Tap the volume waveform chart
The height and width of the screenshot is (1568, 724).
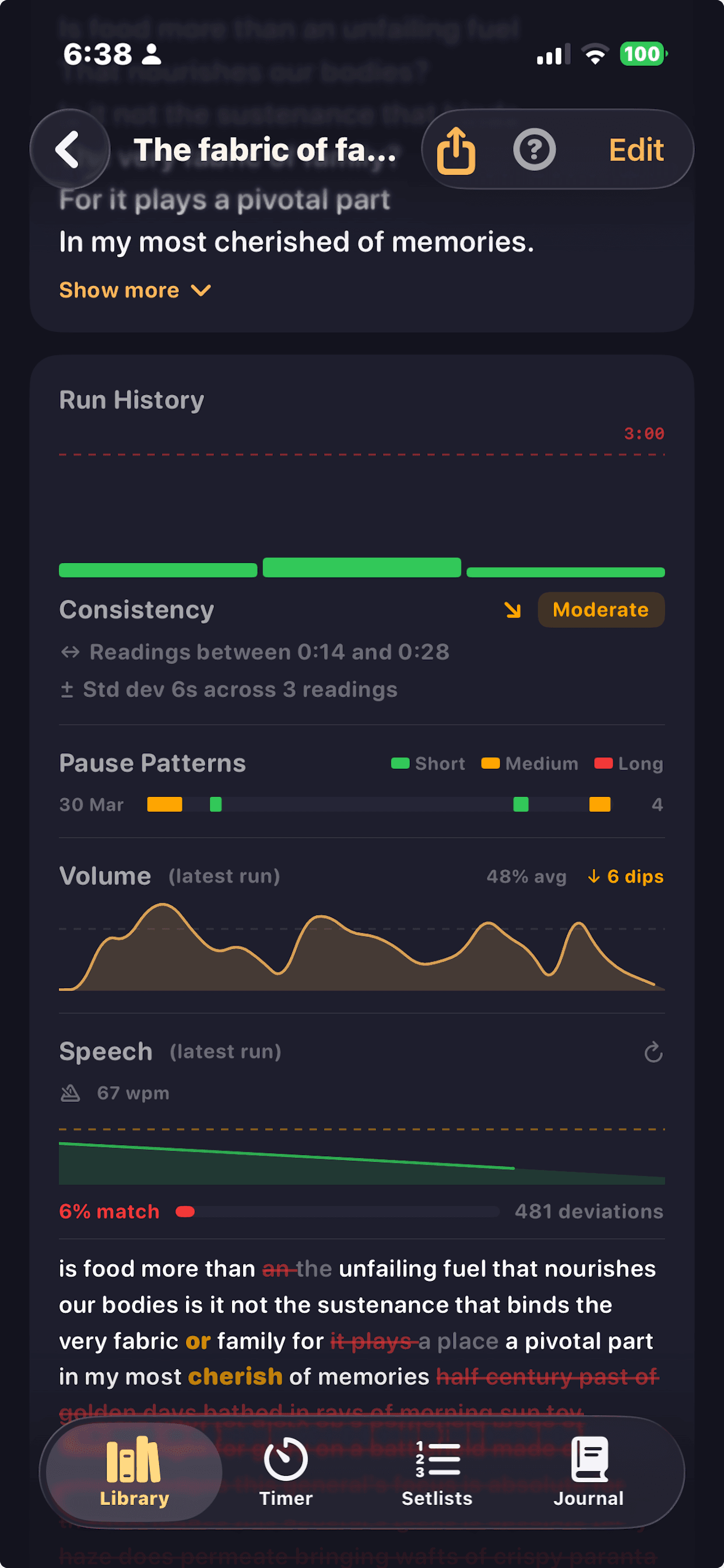coord(361,950)
